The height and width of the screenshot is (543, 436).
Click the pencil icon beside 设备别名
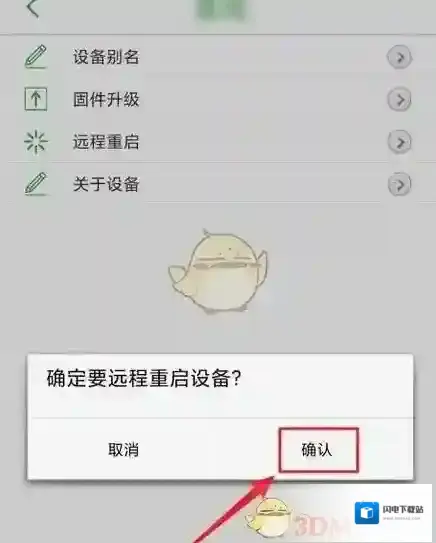[36, 57]
